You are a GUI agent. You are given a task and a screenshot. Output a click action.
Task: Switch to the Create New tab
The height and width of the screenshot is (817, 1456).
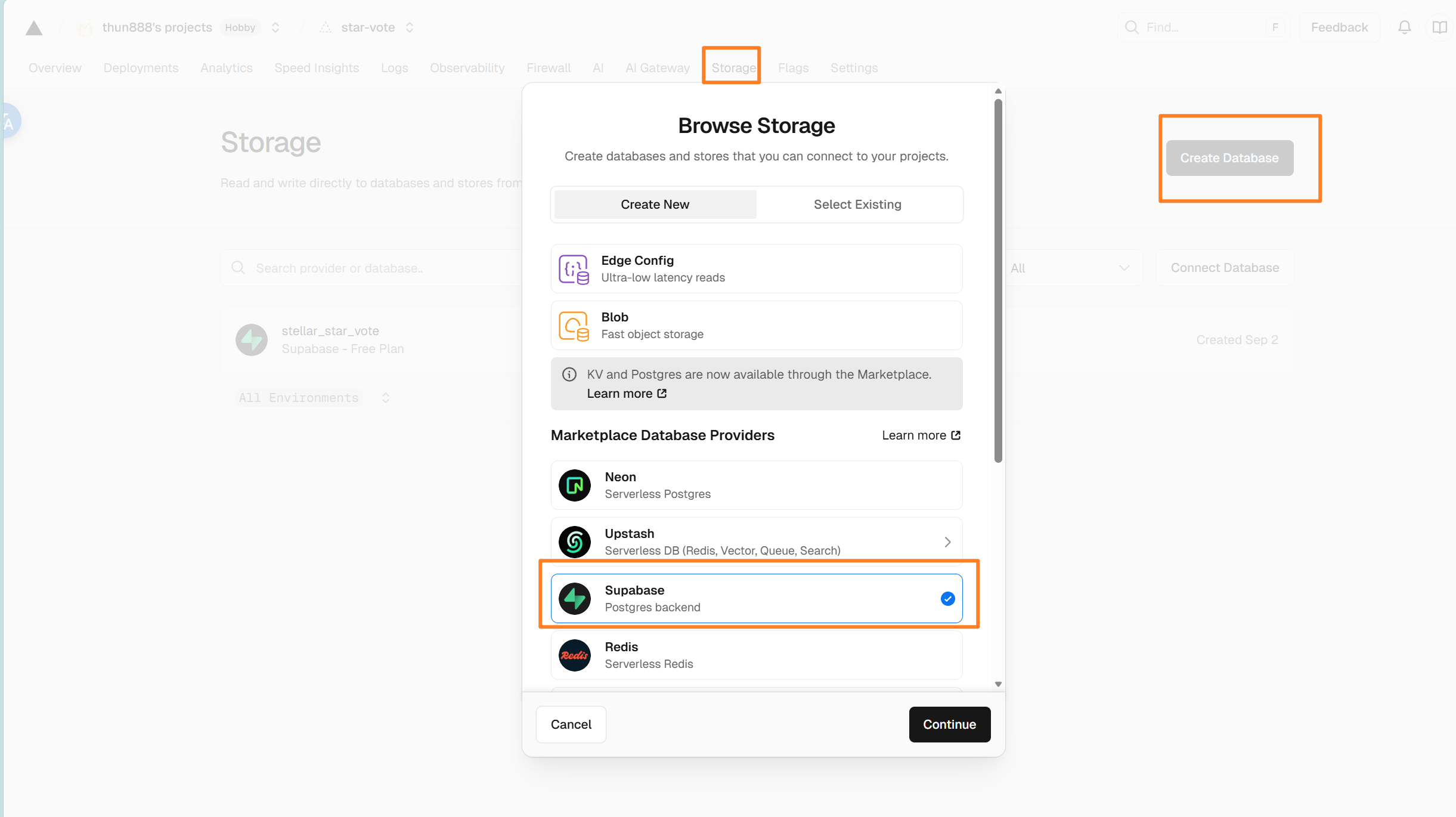click(x=655, y=205)
